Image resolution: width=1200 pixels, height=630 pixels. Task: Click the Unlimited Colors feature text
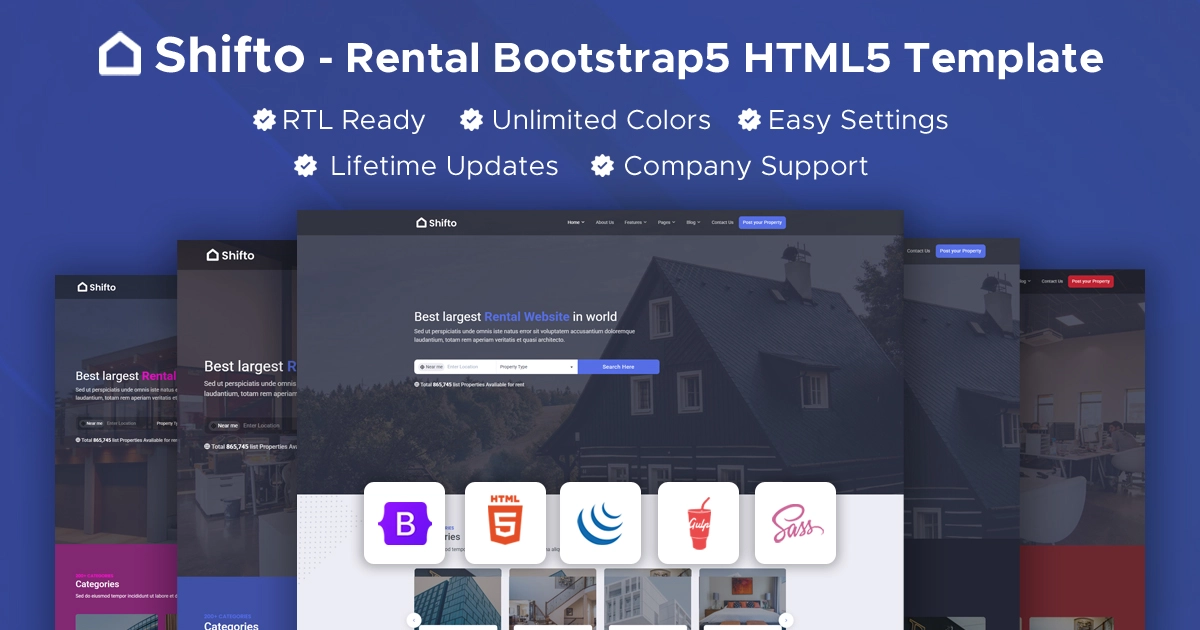tap(601, 120)
